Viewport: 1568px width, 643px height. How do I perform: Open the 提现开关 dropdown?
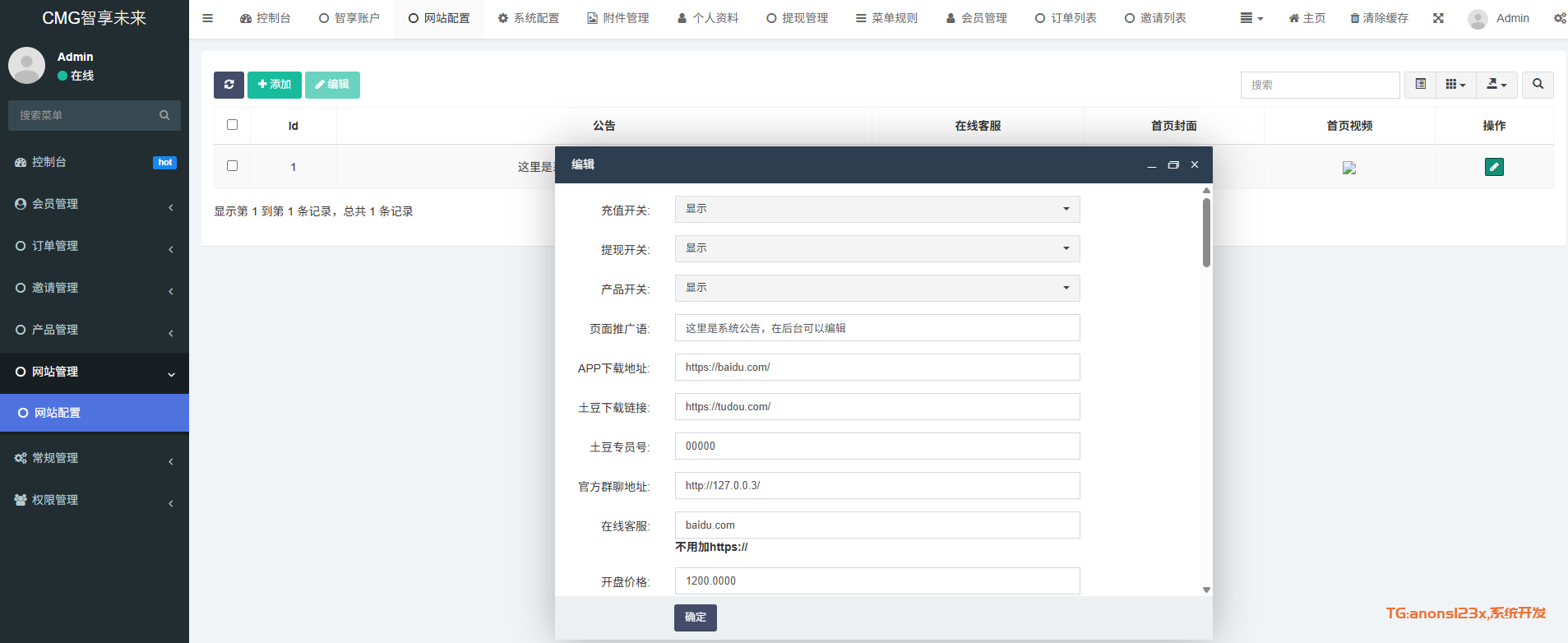click(877, 249)
